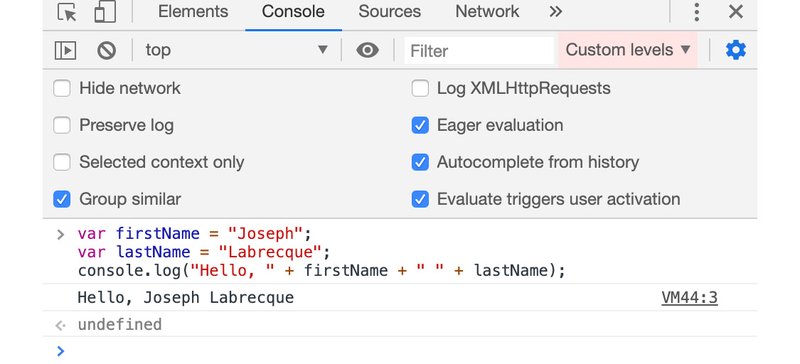800x364 pixels.
Task: Toggle console settings gear icon
Action: (x=736, y=50)
